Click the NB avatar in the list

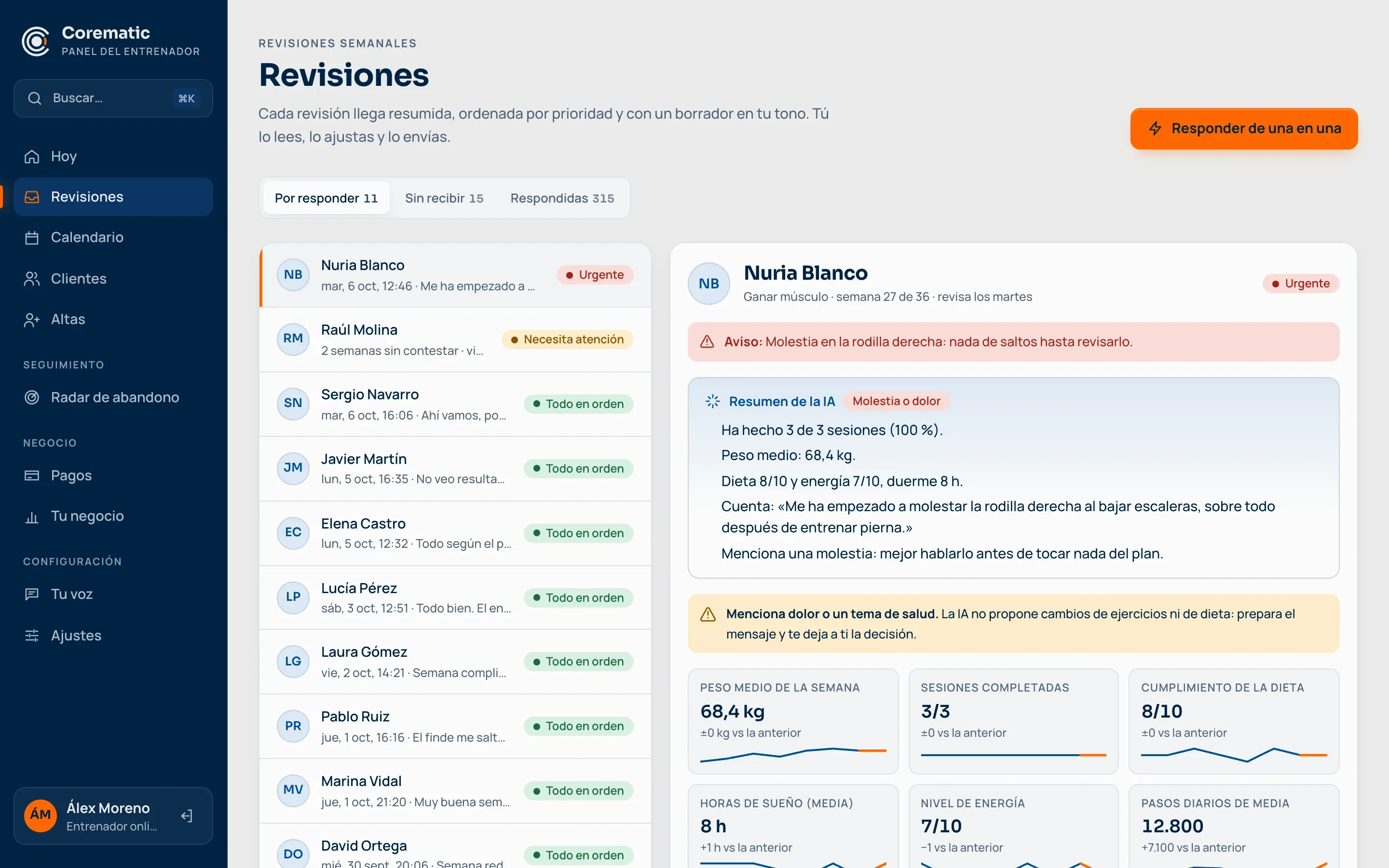[x=293, y=274]
